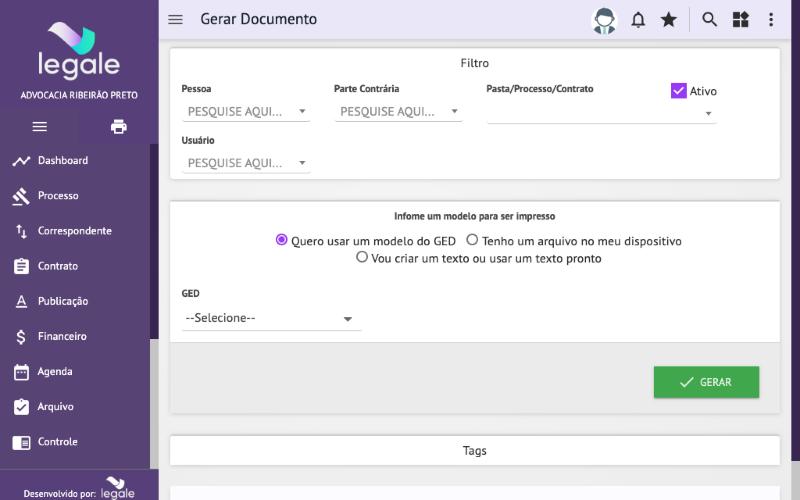800x500 pixels.
Task: Select 'Quero usar um modelo do GED' option
Action: click(x=281, y=239)
